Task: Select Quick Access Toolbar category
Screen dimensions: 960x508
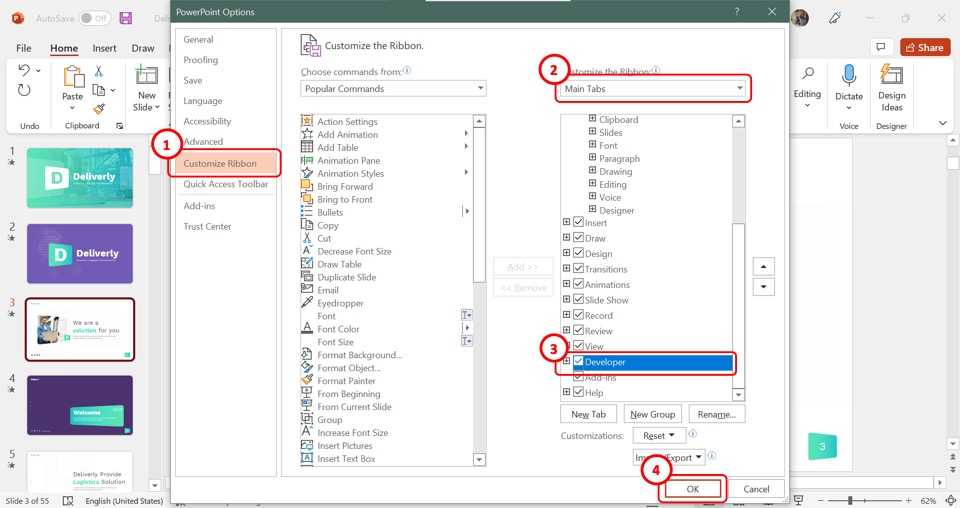Action: (225, 184)
